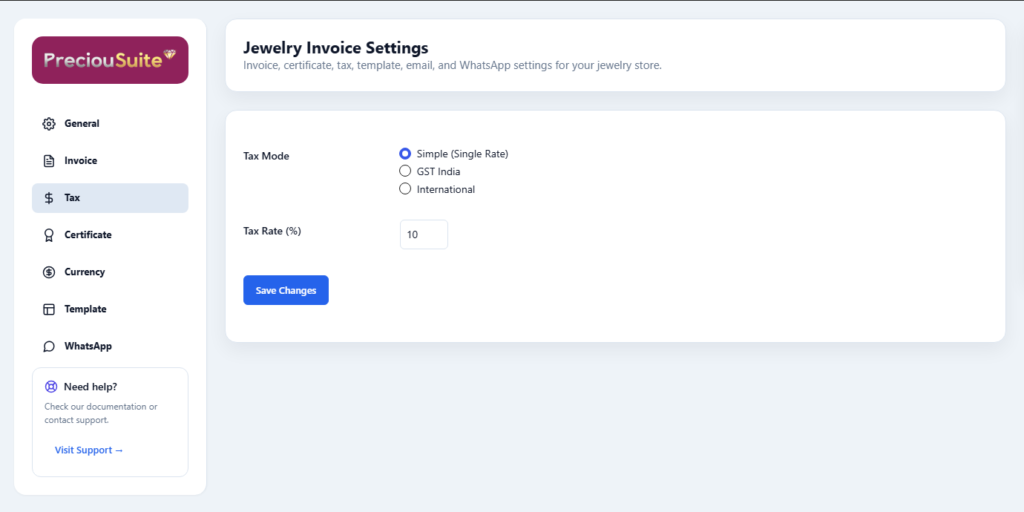Switch to the Invoice tab
Viewport: 1024px width, 512px height.
tap(110, 161)
